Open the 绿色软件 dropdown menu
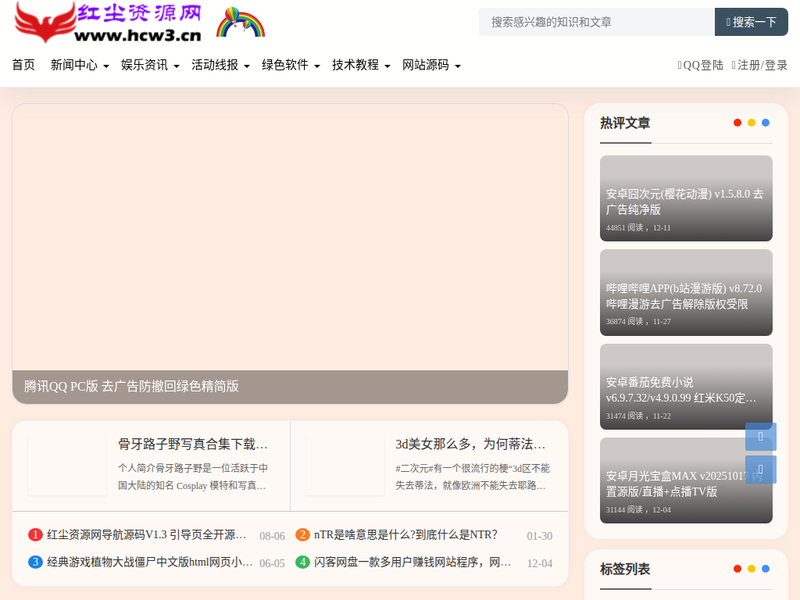 point(290,65)
